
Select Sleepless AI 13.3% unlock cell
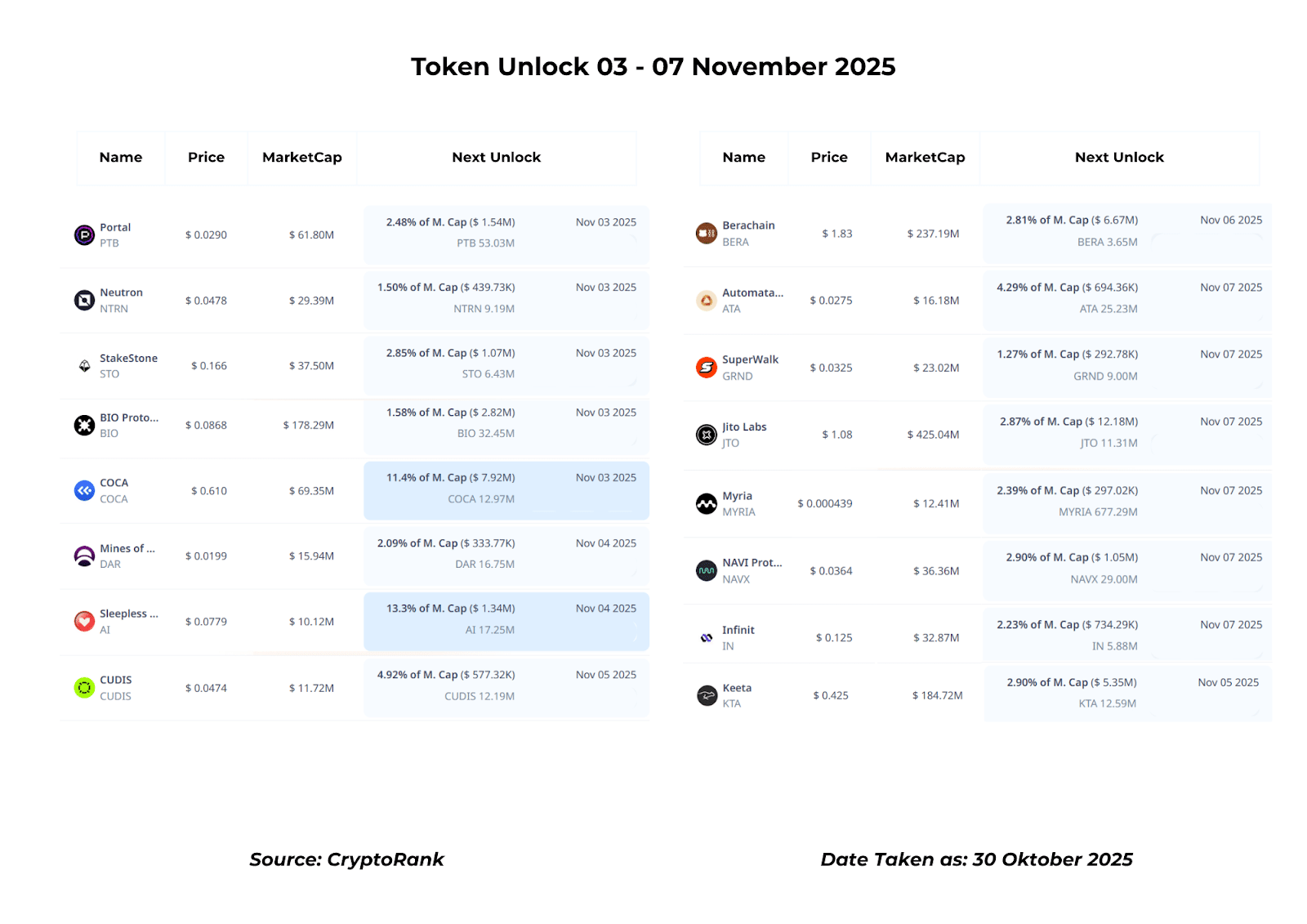[506, 621]
